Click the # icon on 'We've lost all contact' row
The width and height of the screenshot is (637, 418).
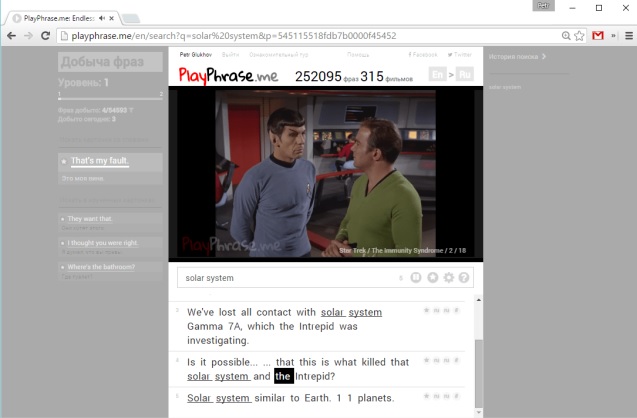click(456, 310)
